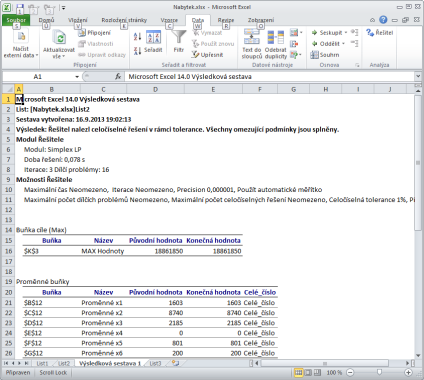Switch to Page Break Preview in status bar
This screenshot has height=380, width=424.
click(x=317, y=372)
